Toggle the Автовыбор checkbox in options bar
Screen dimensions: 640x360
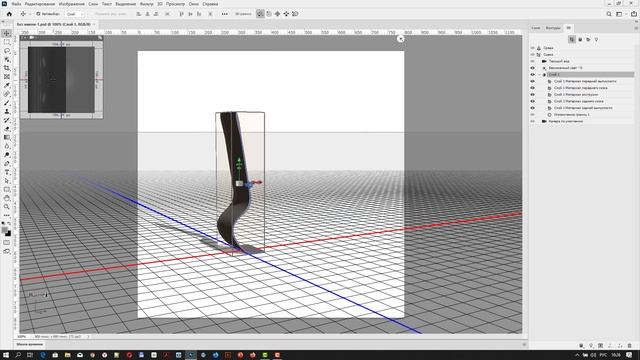[x=38, y=14]
